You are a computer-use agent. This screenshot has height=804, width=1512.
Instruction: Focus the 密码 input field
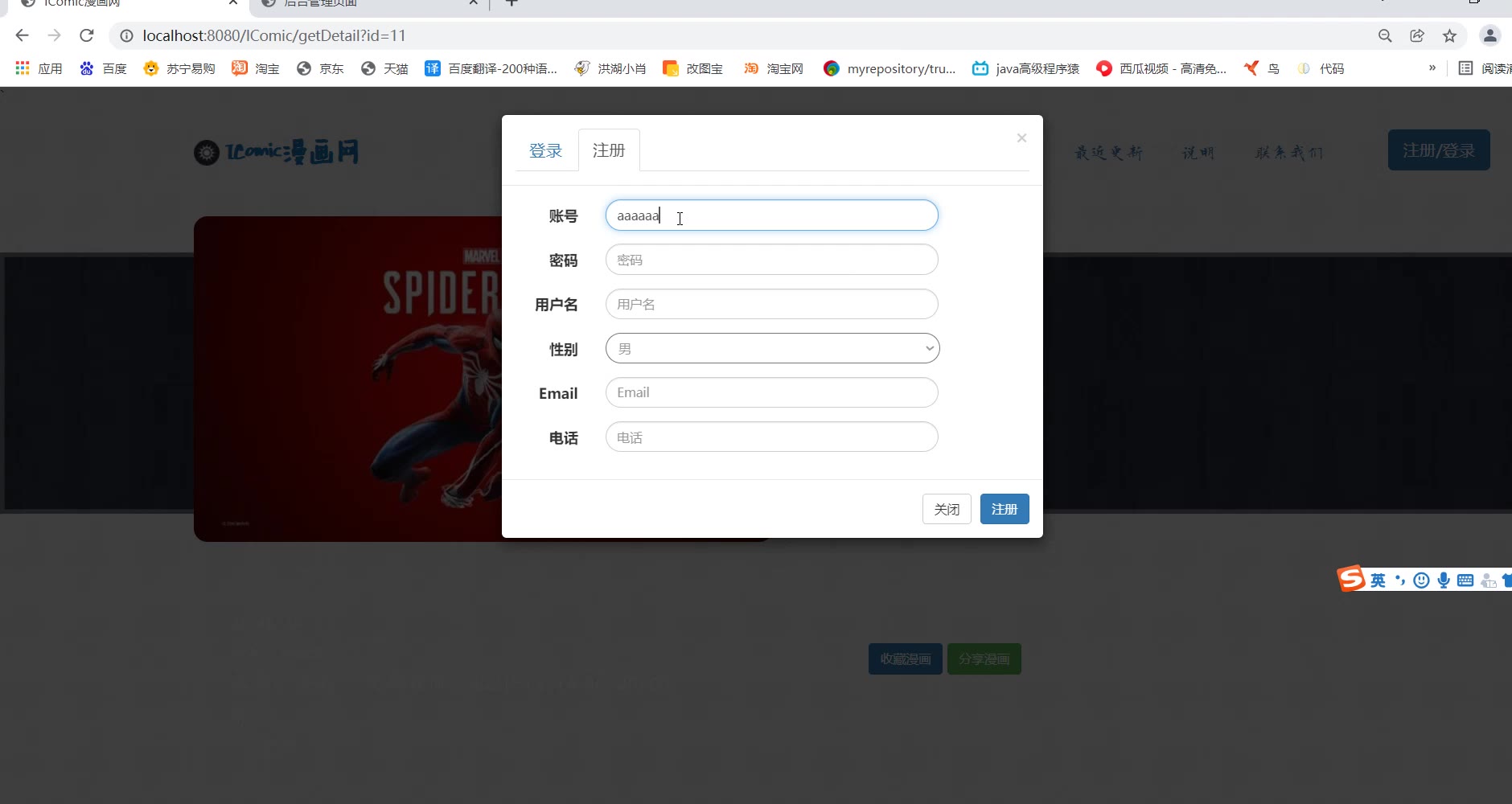click(772, 260)
